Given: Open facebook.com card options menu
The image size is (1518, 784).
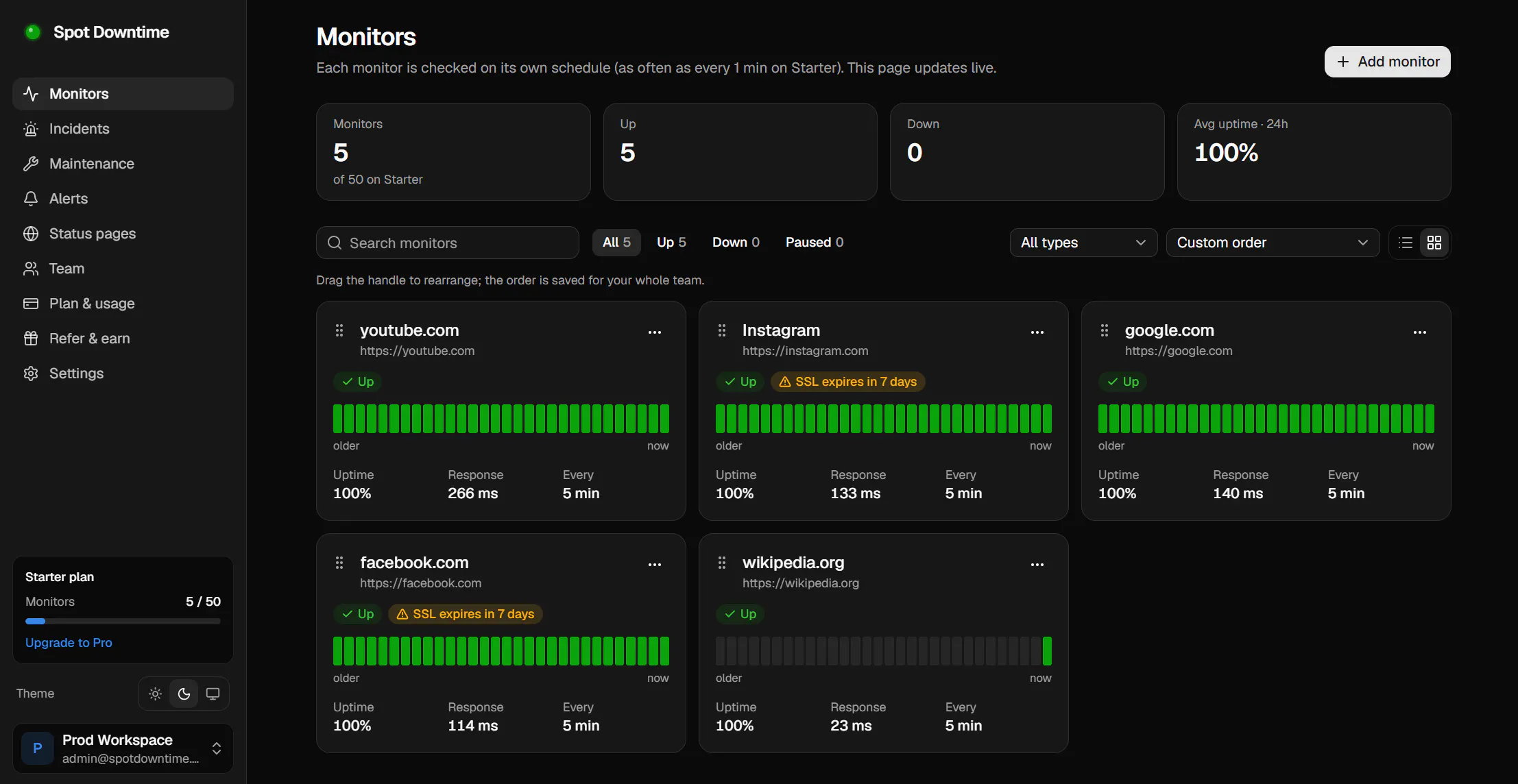Looking at the screenshot, I should tap(655, 565).
